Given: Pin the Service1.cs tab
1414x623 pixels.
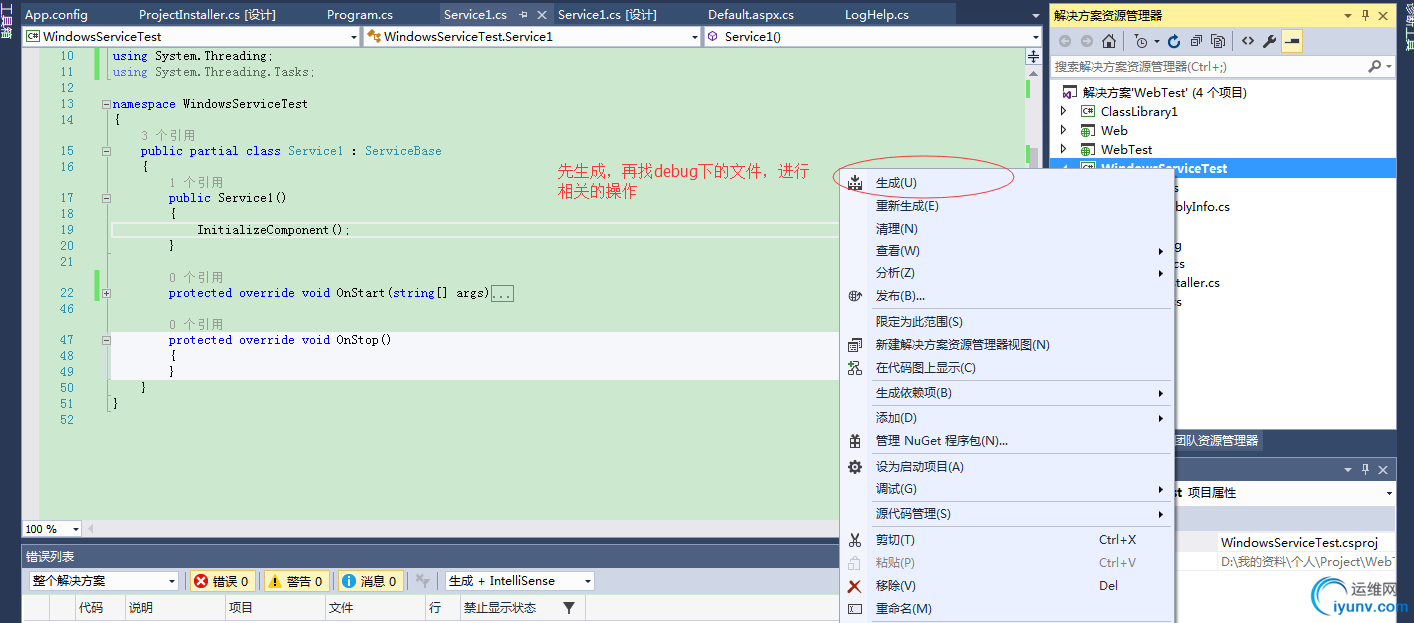Looking at the screenshot, I should [x=523, y=15].
